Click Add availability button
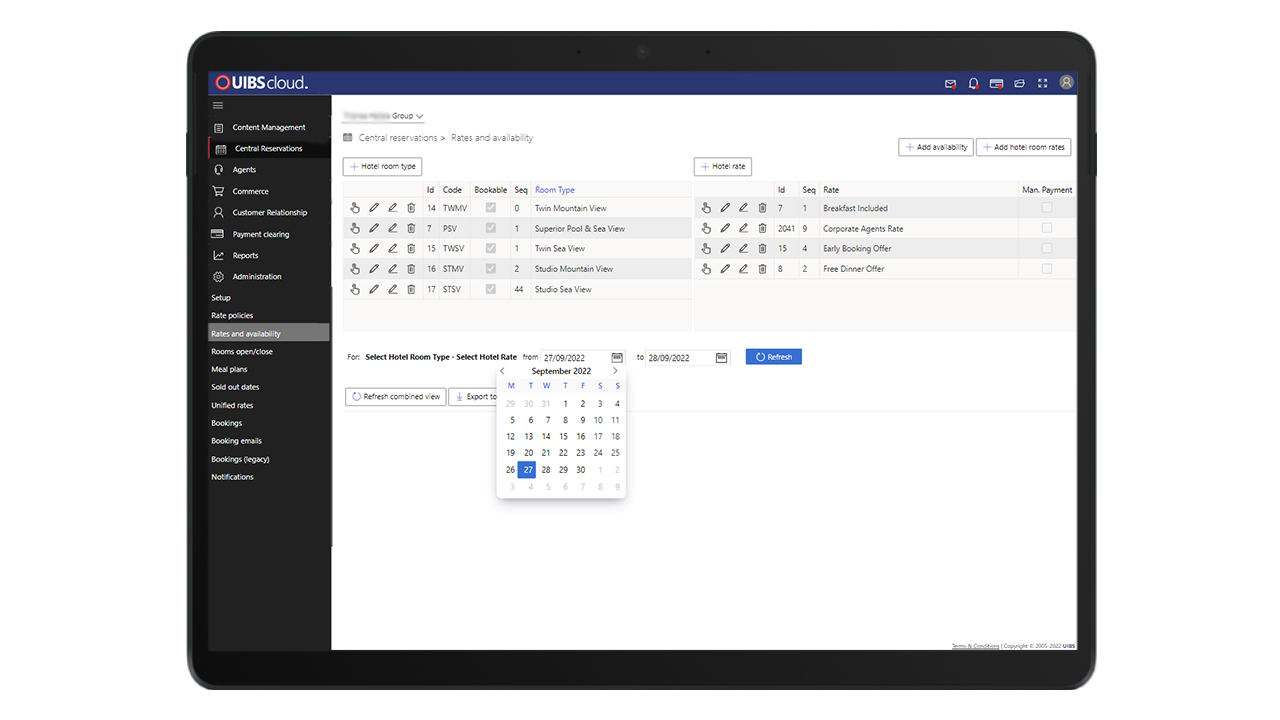This screenshot has height=720, width=1280. 936,147
